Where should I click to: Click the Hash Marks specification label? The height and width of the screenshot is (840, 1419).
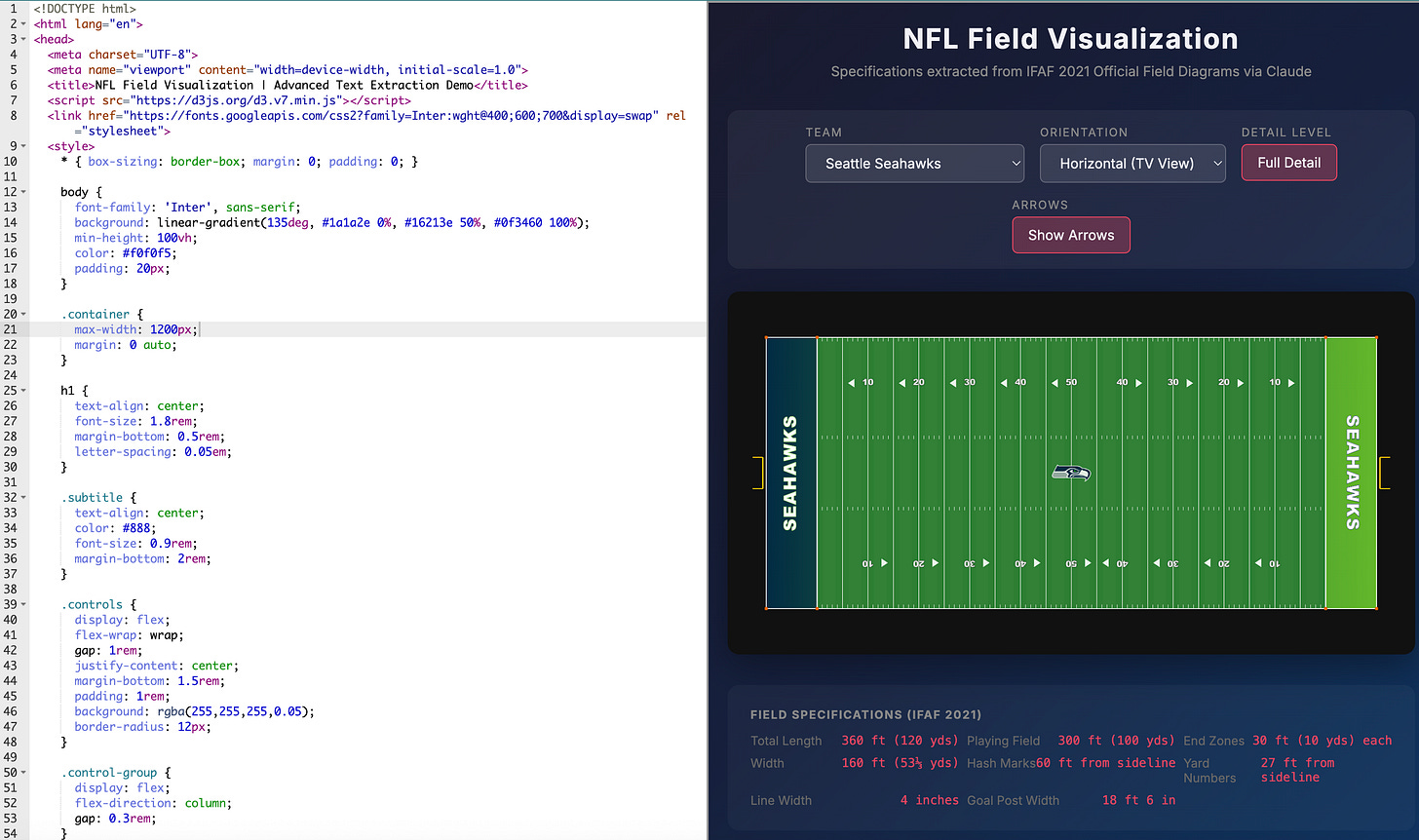coord(1001,763)
